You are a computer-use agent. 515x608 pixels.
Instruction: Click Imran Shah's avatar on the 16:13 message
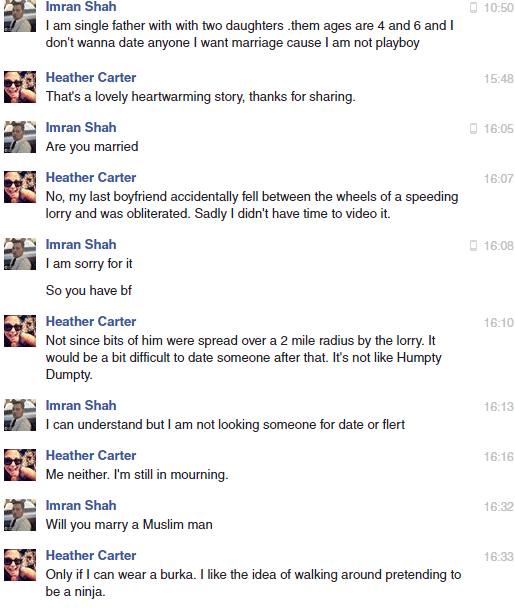(x=20, y=415)
